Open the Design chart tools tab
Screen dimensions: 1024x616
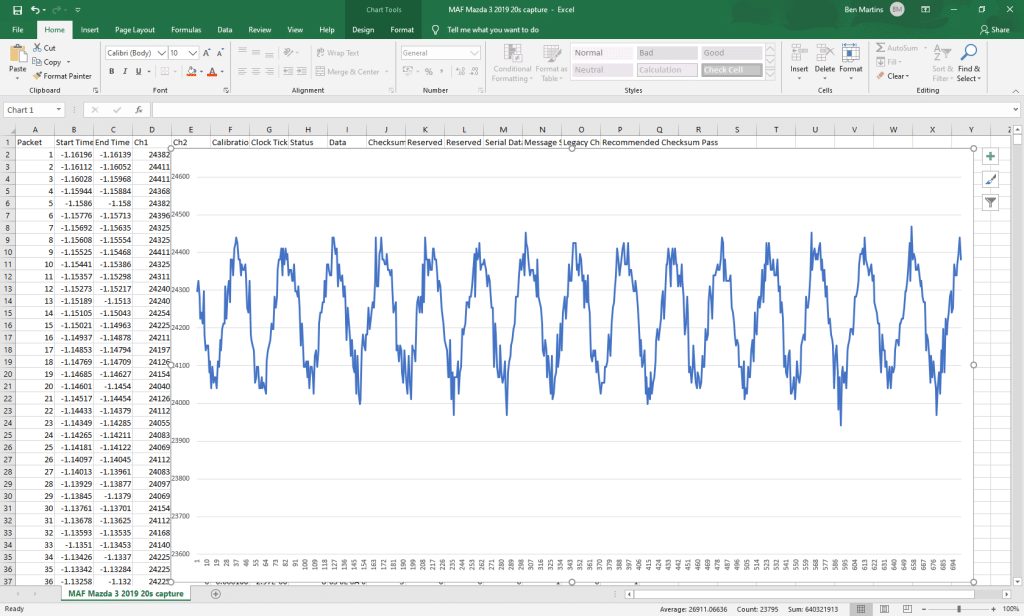click(x=363, y=29)
